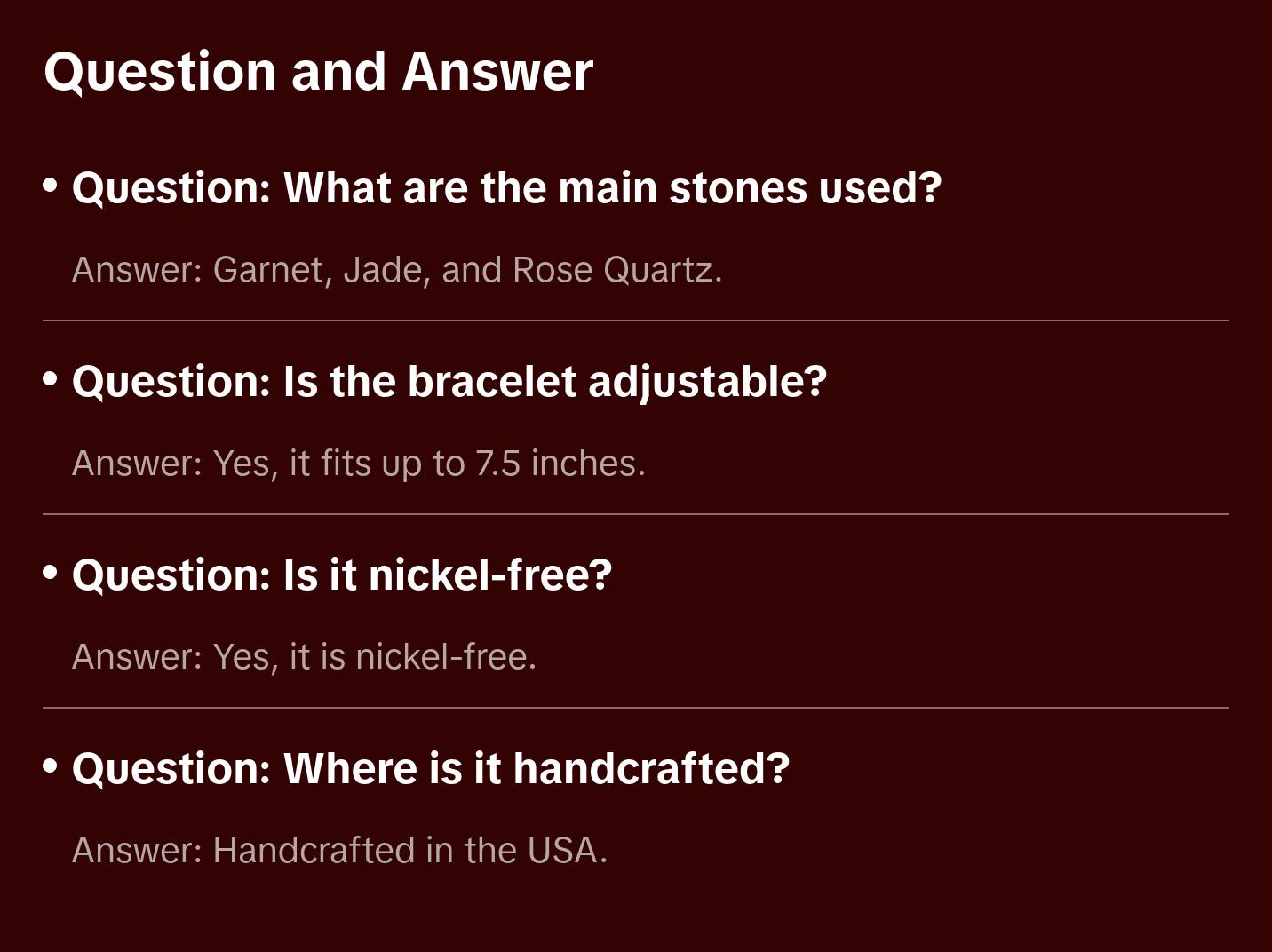Select the Garnet, Jade, Rose Quartz answer
The height and width of the screenshot is (952, 1272).
point(396,270)
